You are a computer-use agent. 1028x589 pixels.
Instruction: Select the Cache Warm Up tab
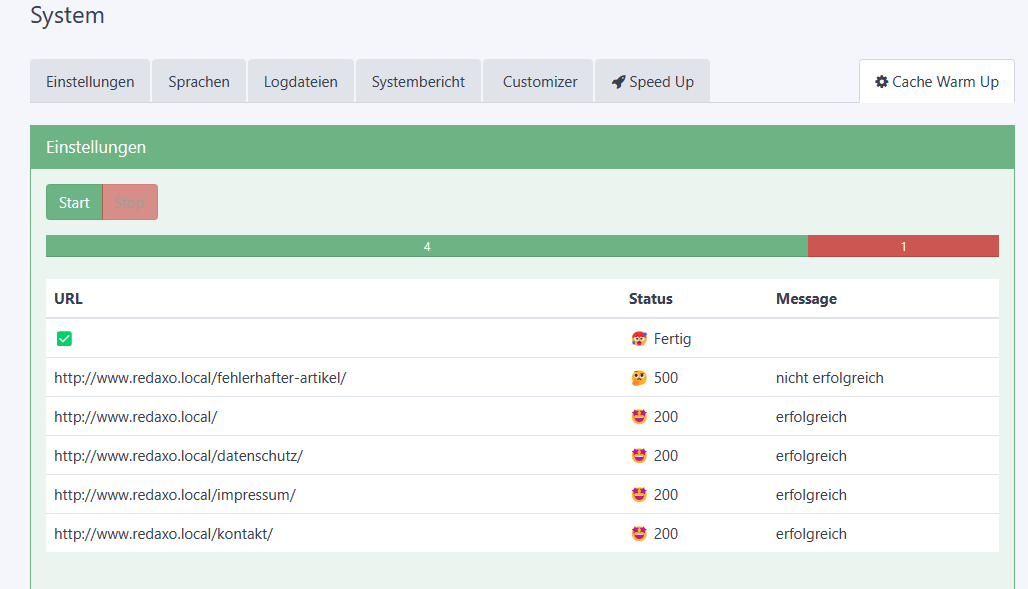click(x=937, y=81)
